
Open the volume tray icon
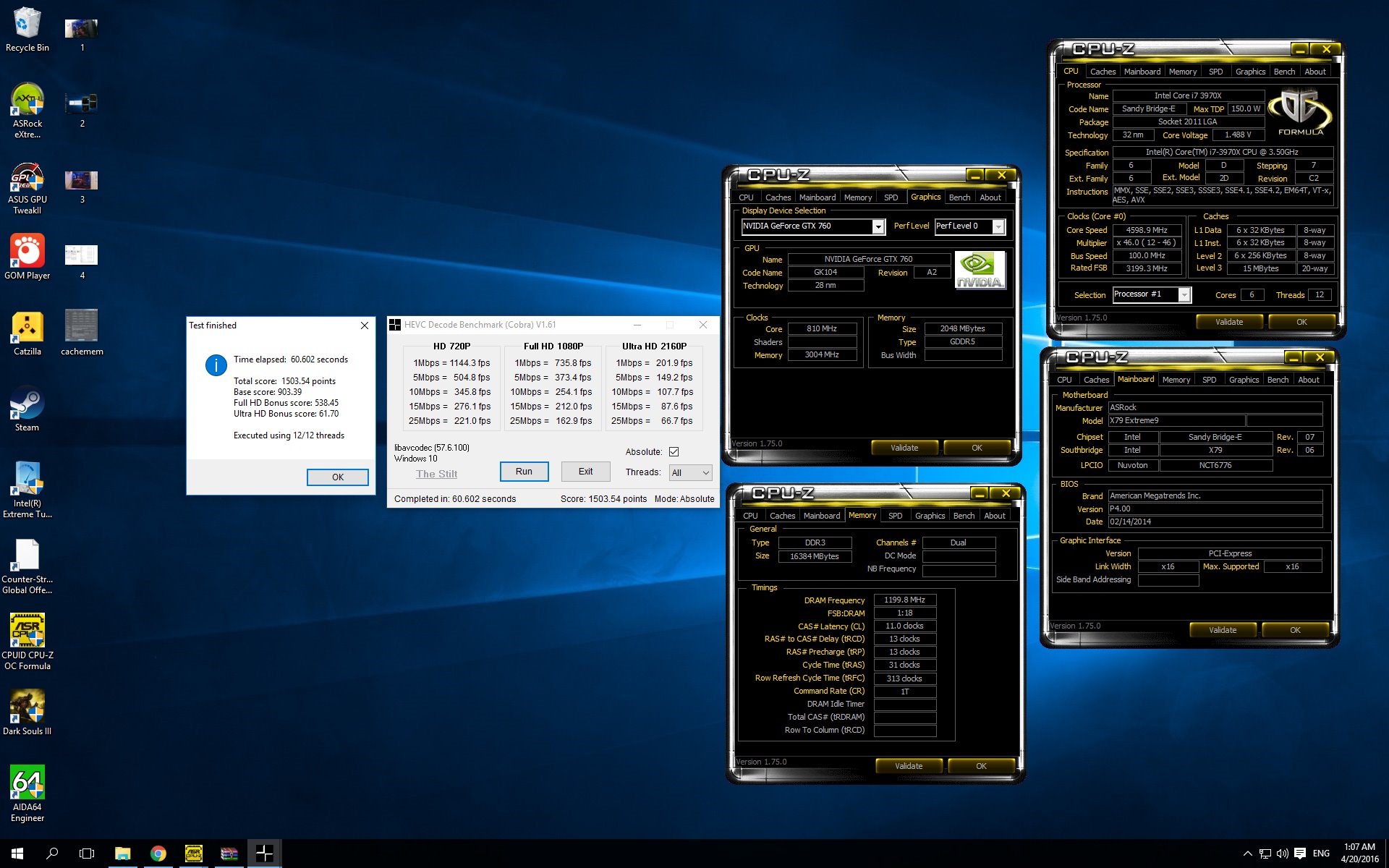(1282, 854)
